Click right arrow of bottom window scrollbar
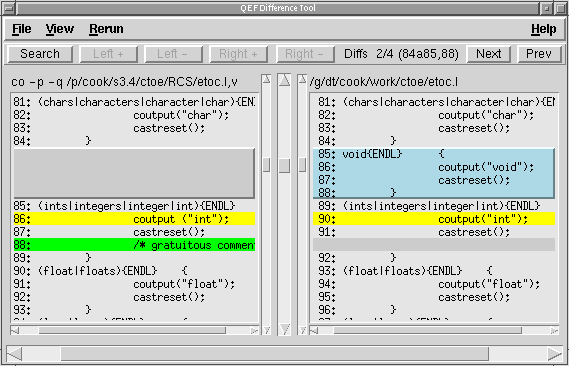 [x=555, y=354]
